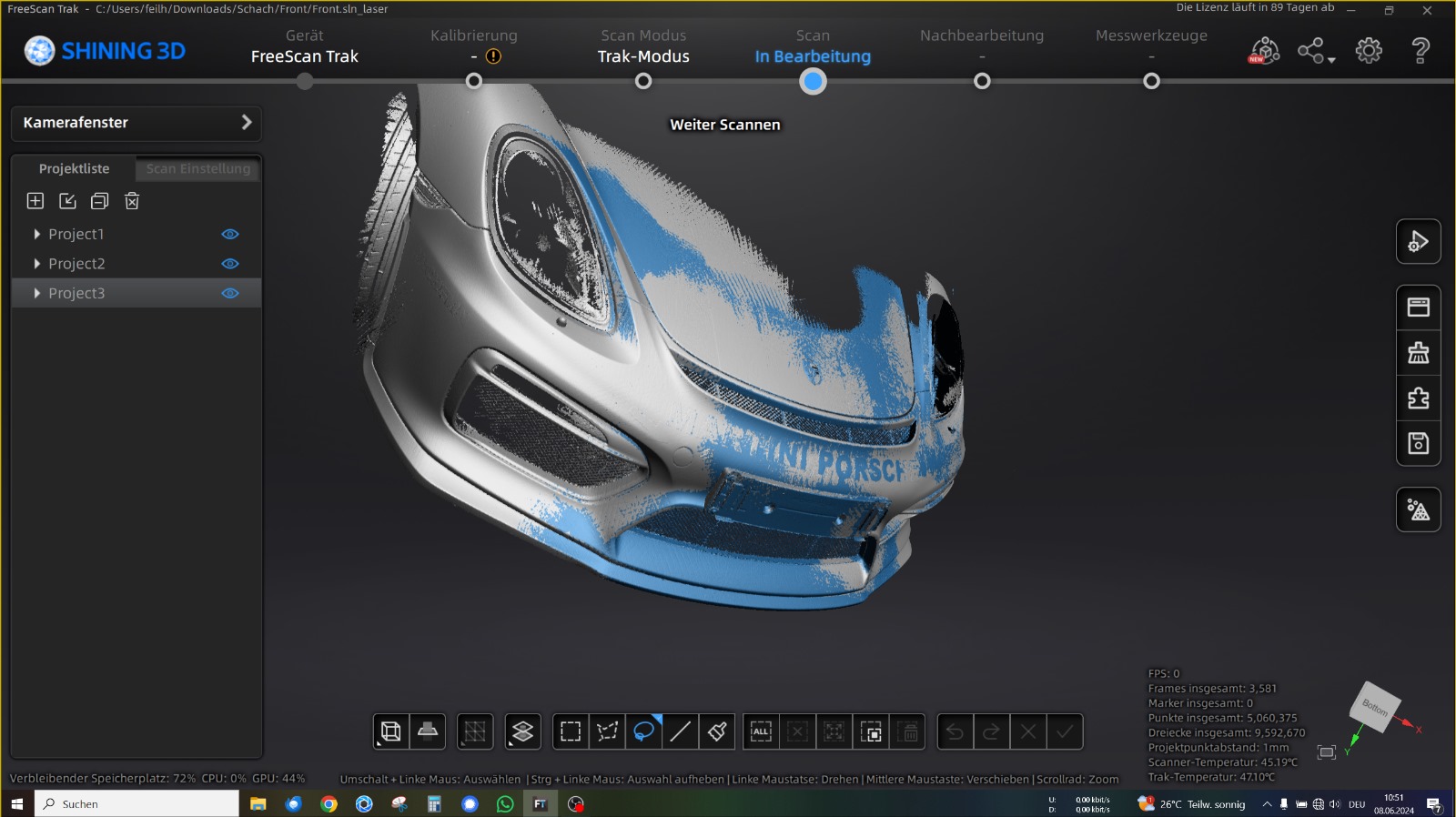Screen dimensions: 1456x817
Task: Pick the brush selection tool
Action: (x=717, y=731)
